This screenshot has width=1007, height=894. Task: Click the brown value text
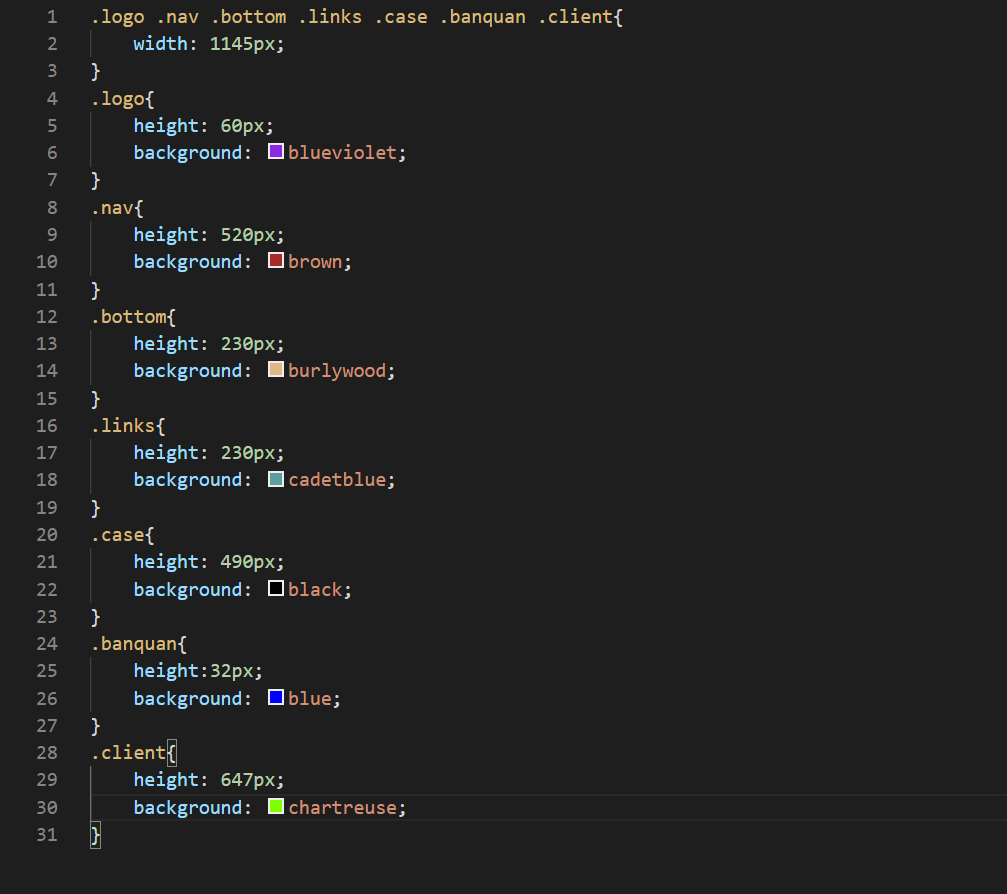pos(315,262)
